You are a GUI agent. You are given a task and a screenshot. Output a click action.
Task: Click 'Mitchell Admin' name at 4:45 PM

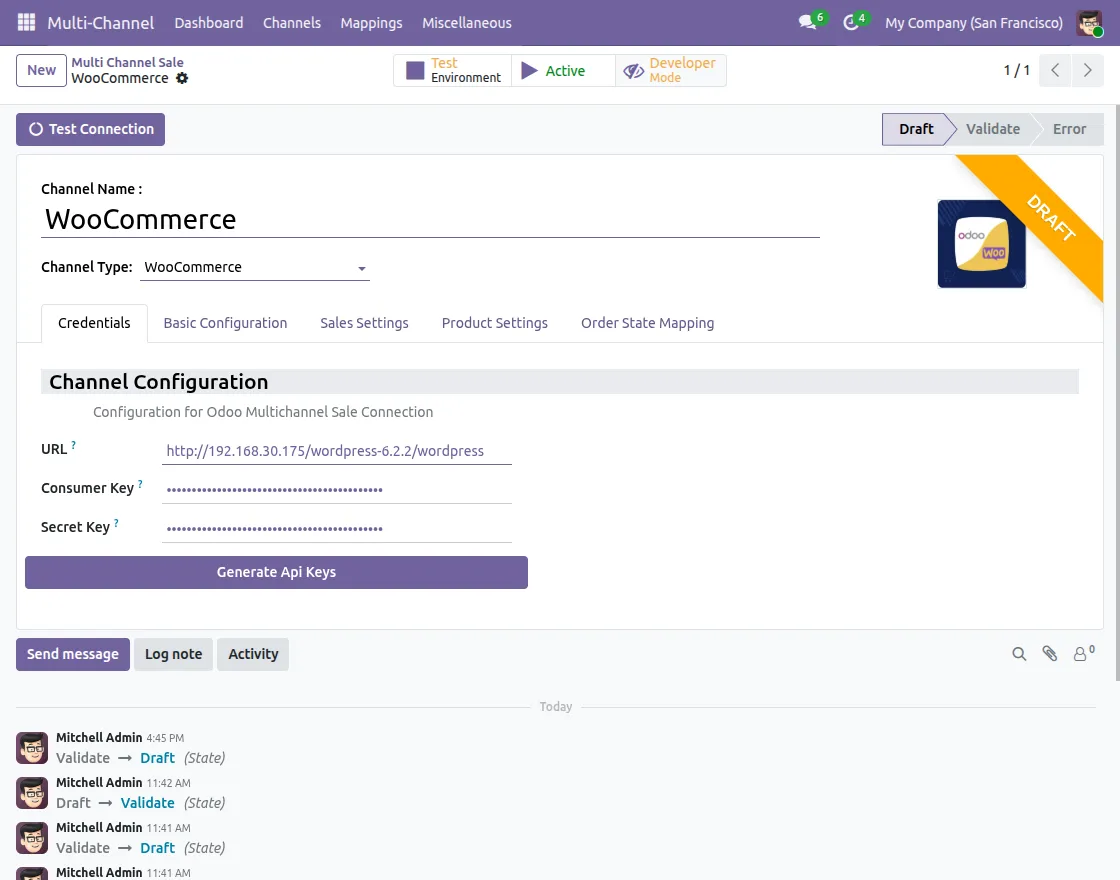click(x=99, y=737)
